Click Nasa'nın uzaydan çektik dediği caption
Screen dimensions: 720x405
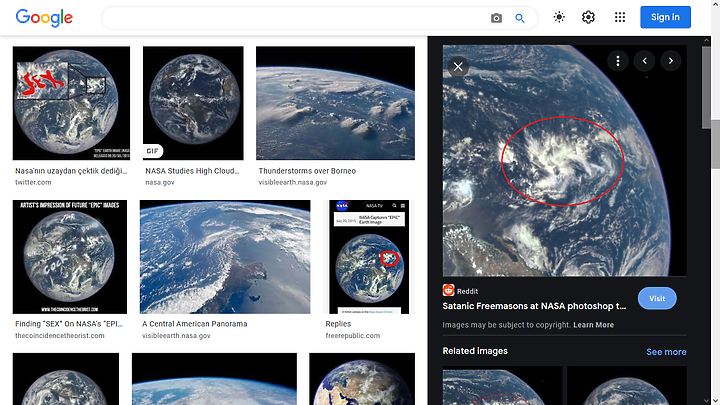point(71,171)
